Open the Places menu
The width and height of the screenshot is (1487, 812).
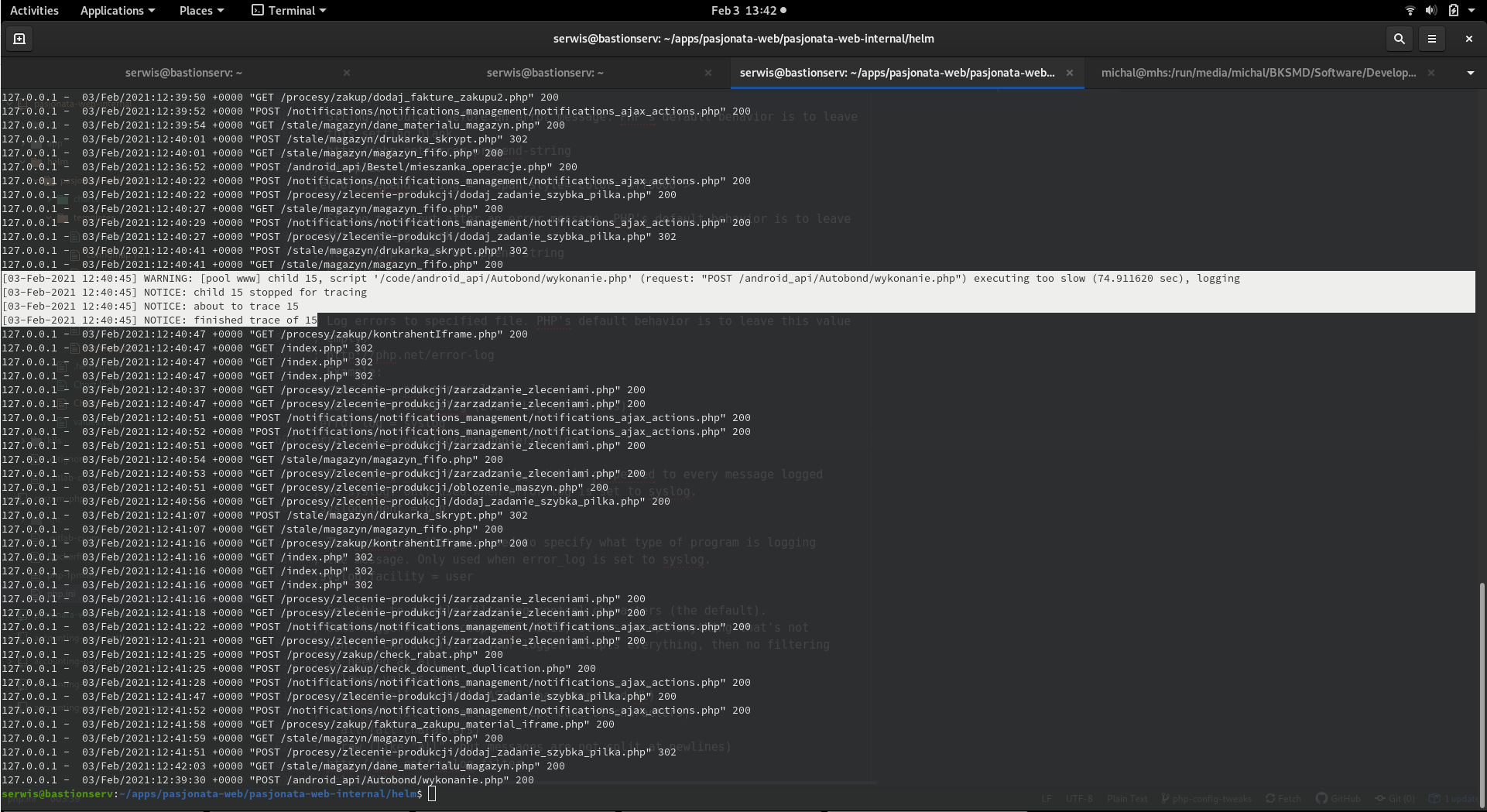tap(201, 11)
